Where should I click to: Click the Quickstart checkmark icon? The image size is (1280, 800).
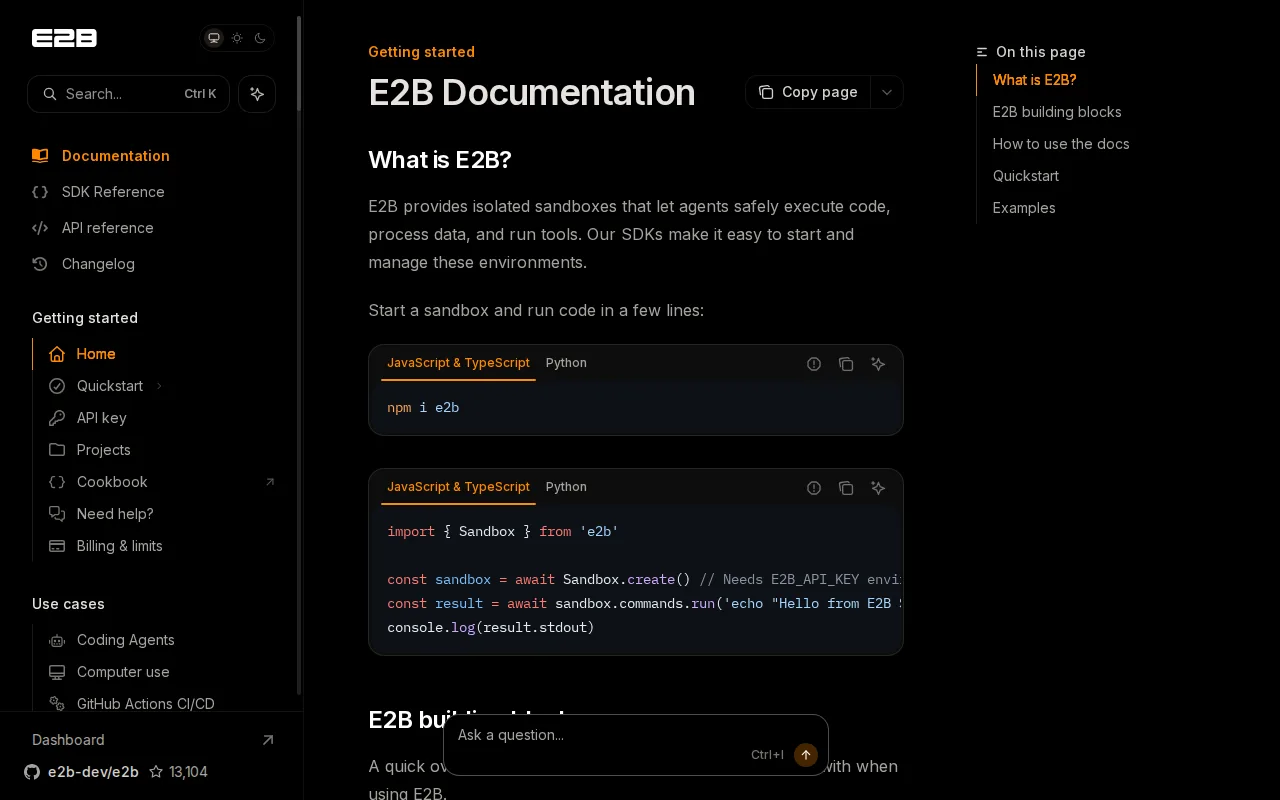(x=57, y=386)
